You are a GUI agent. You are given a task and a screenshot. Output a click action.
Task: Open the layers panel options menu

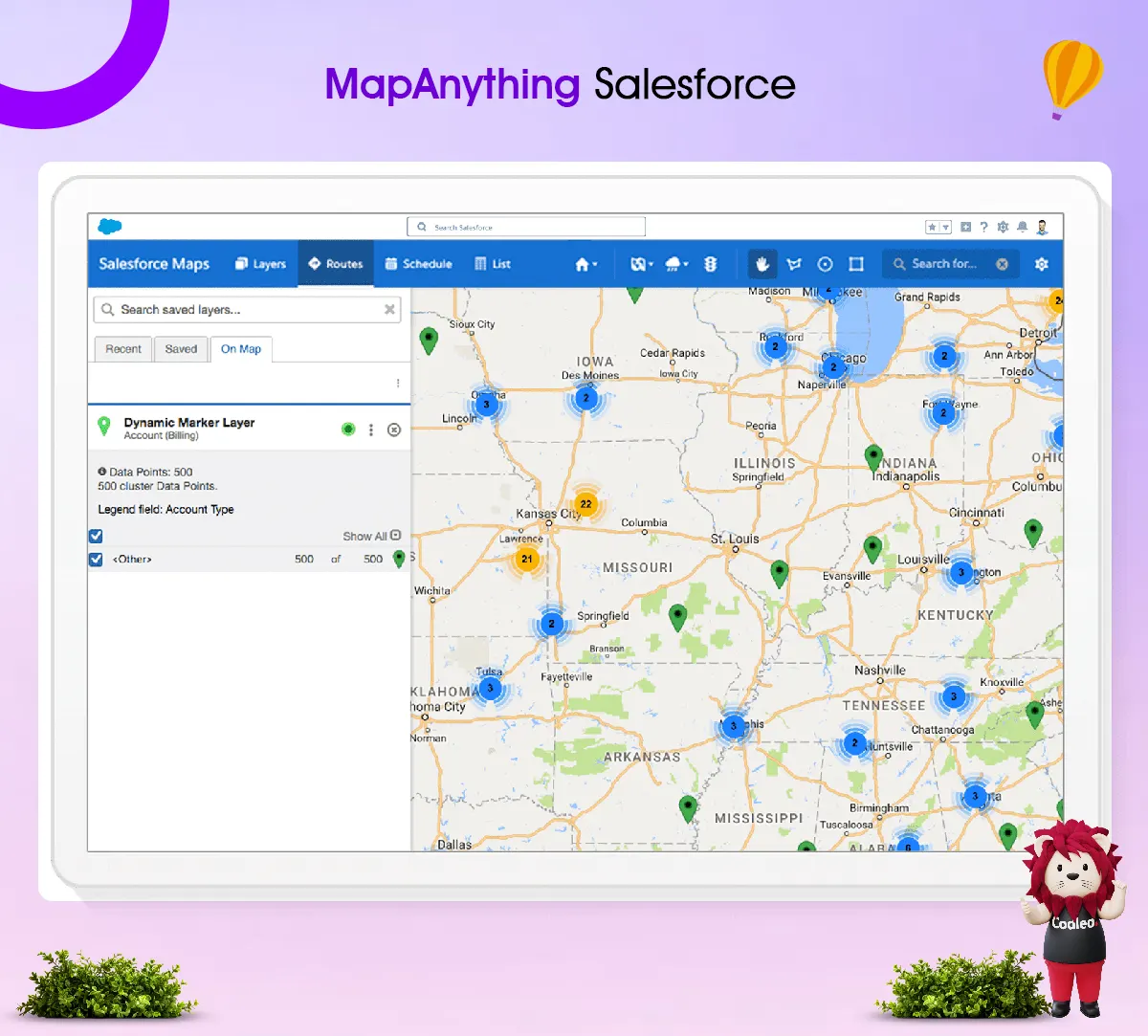click(x=398, y=383)
